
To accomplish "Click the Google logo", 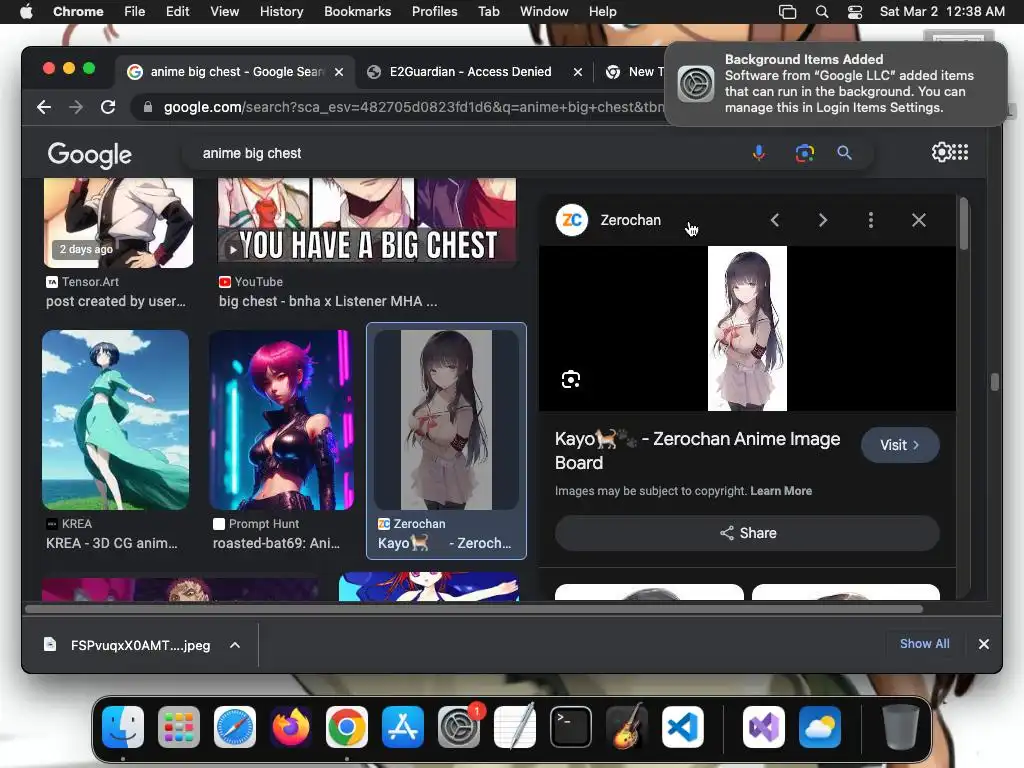I will pyautogui.click(x=89, y=155).
